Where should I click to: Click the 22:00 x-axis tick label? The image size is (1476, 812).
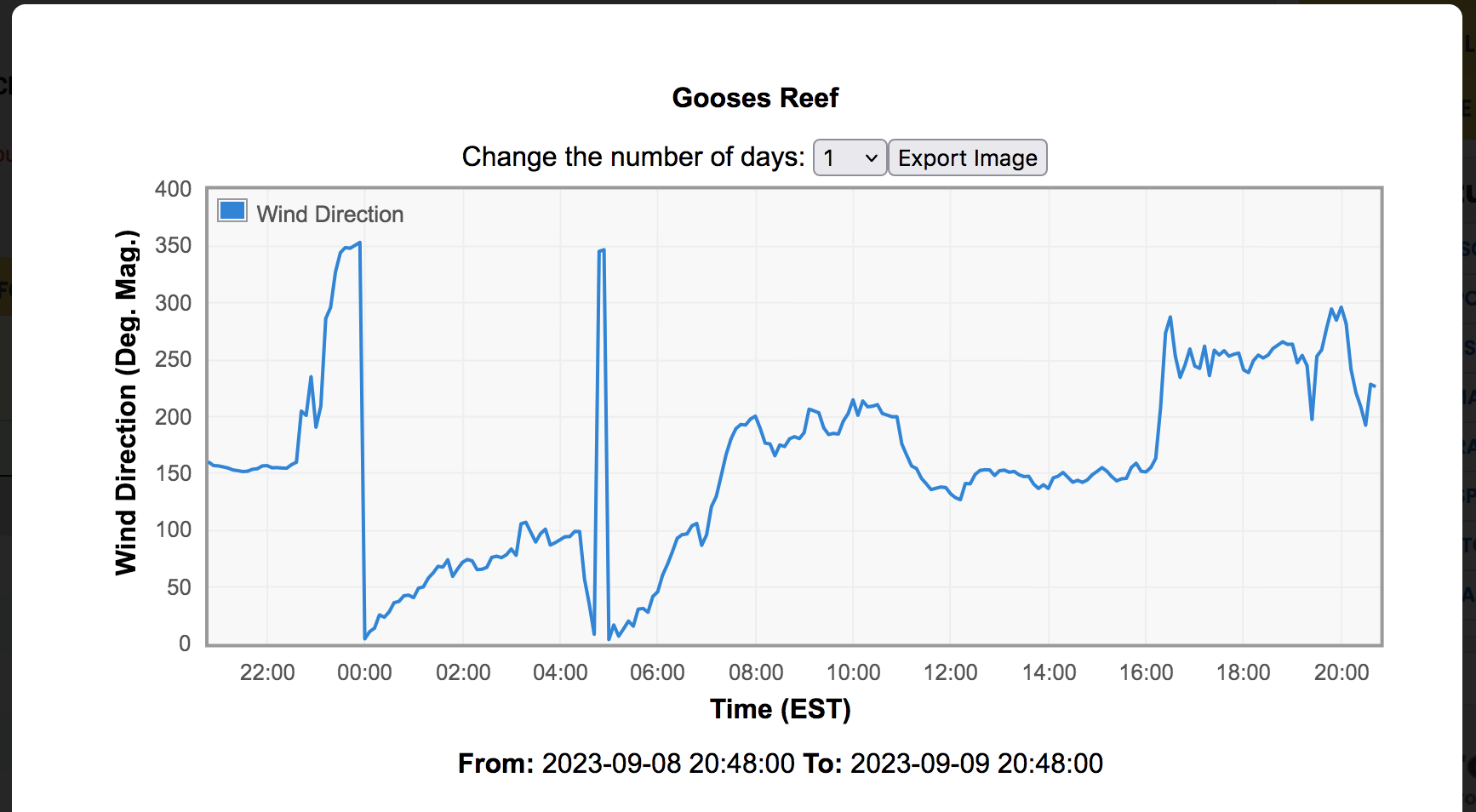tap(267, 672)
